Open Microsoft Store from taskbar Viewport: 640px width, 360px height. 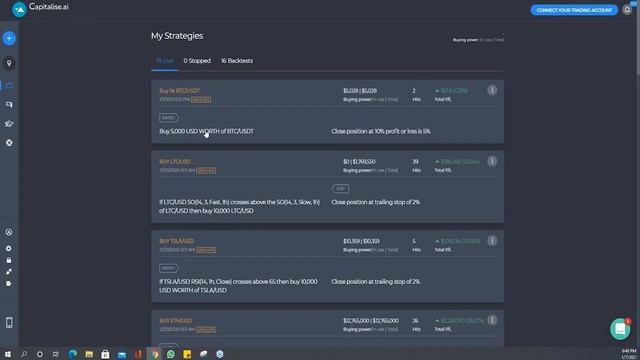click(x=105, y=354)
